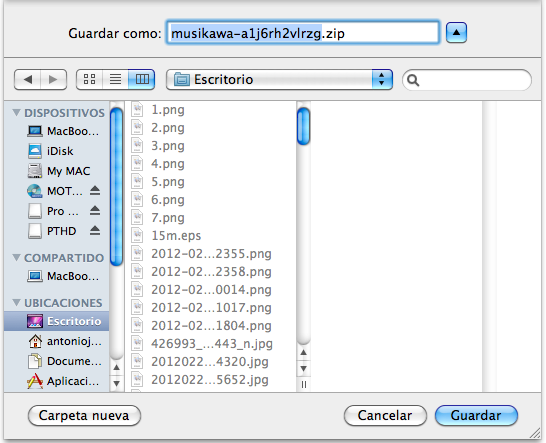Switch to list view mode

[115, 79]
